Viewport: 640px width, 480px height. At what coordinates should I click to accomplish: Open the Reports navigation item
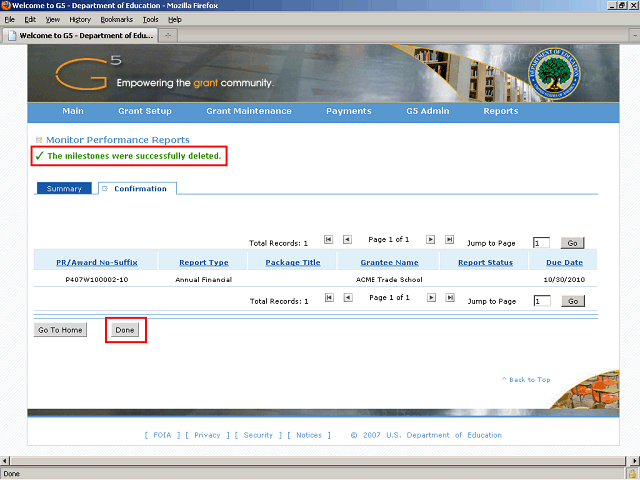pos(501,111)
